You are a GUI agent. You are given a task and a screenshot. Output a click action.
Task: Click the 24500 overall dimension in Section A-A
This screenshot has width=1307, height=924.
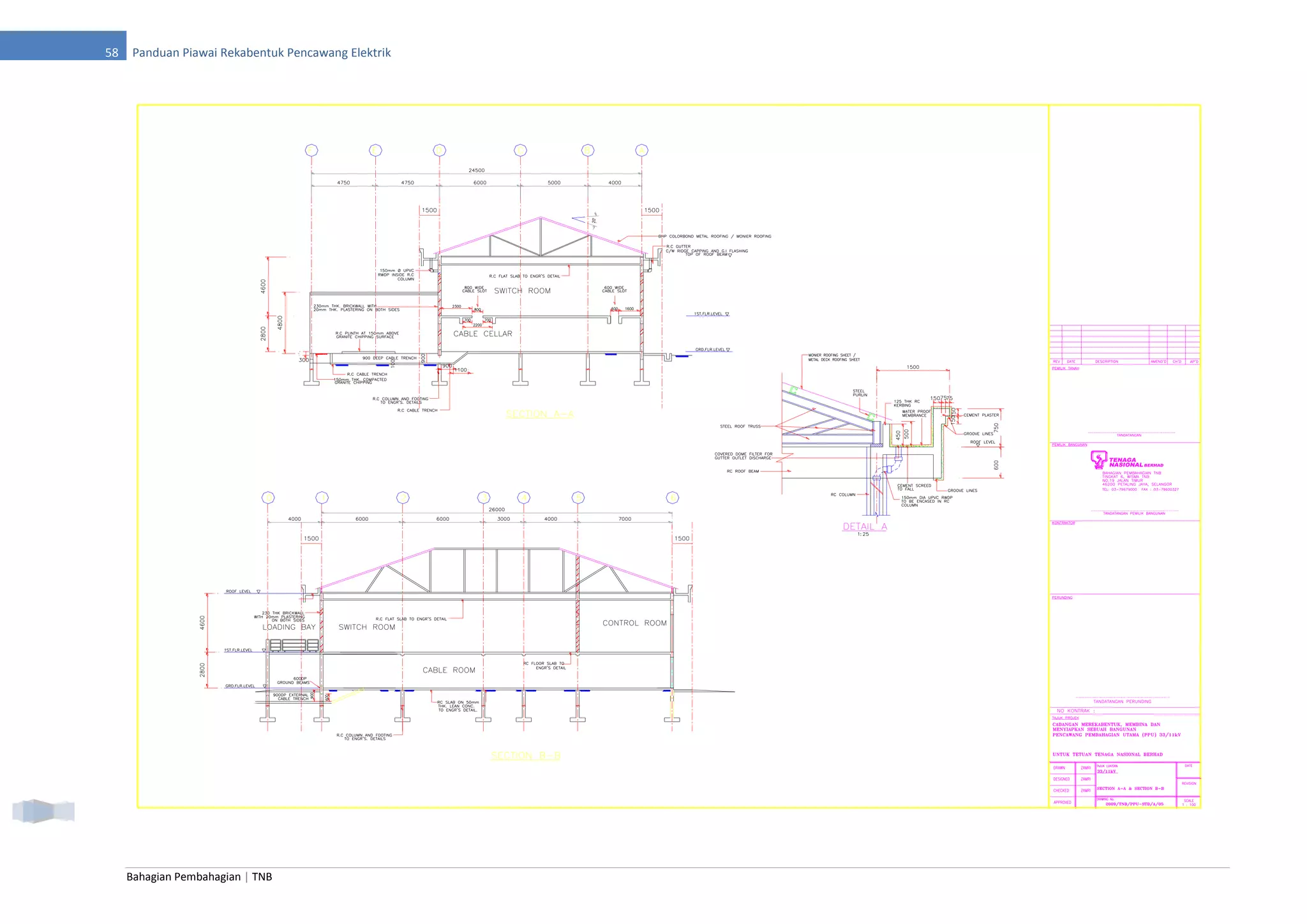tap(477, 170)
